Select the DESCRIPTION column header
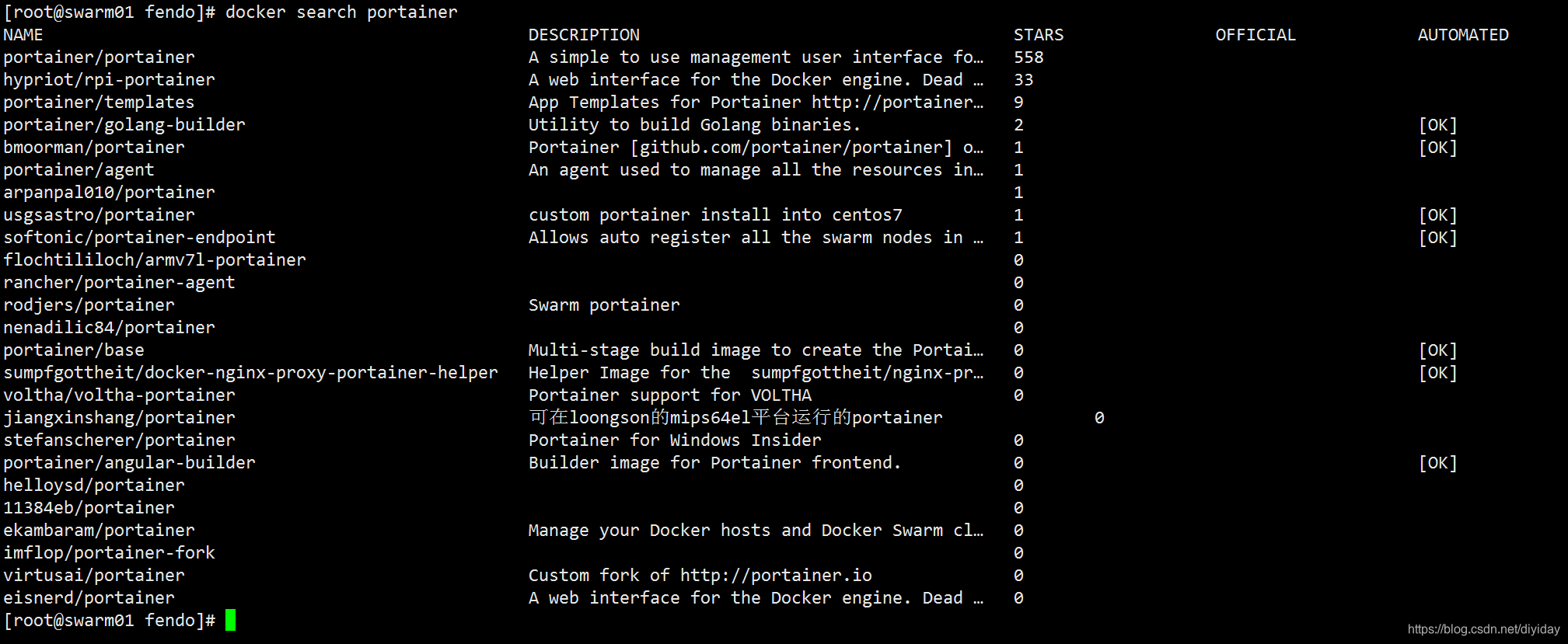Viewport: 1568px width, 644px height. point(584,35)
